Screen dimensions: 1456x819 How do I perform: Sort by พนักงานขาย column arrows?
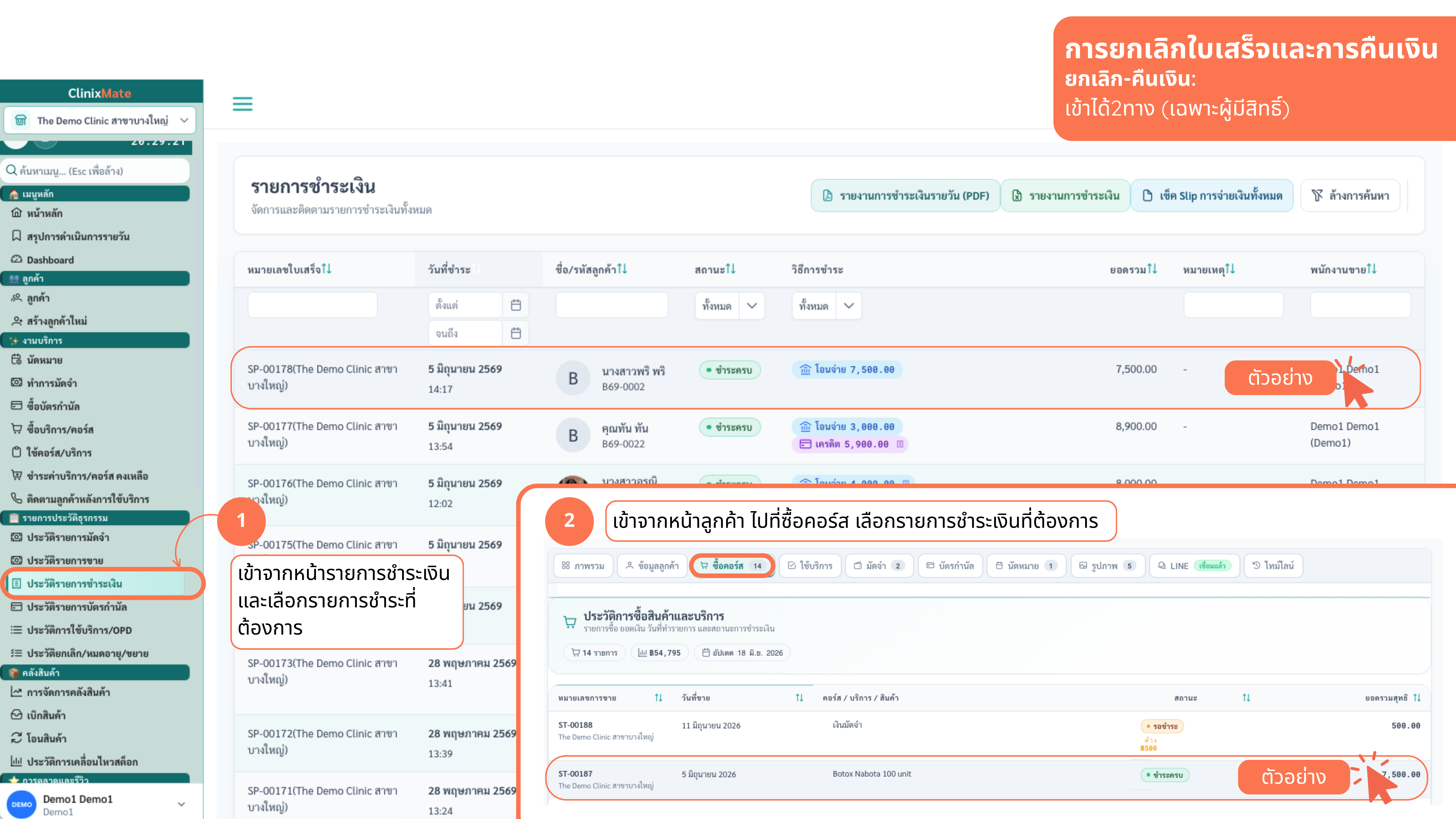tap(1371, 269)
